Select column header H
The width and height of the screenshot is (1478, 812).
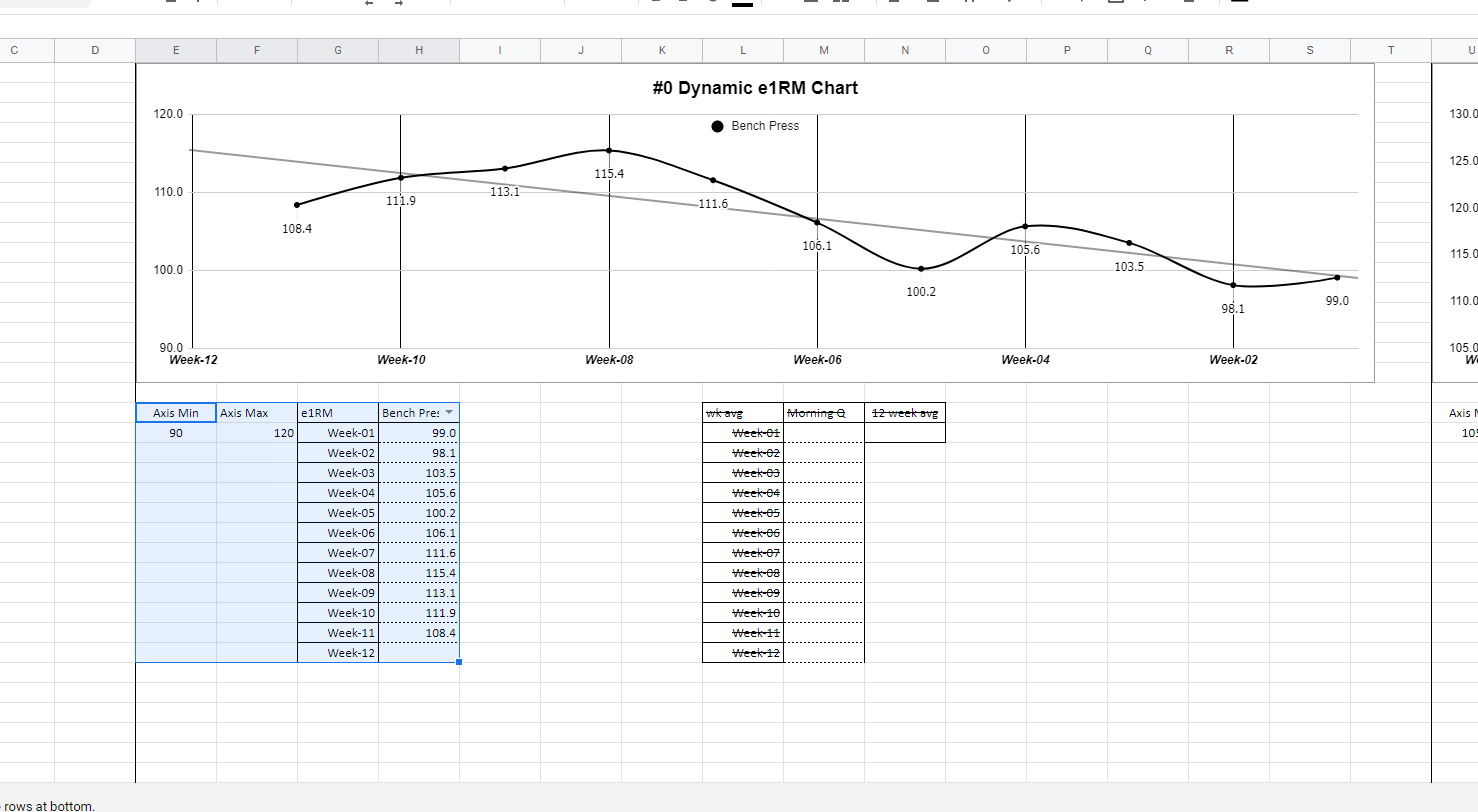[419, 49]
